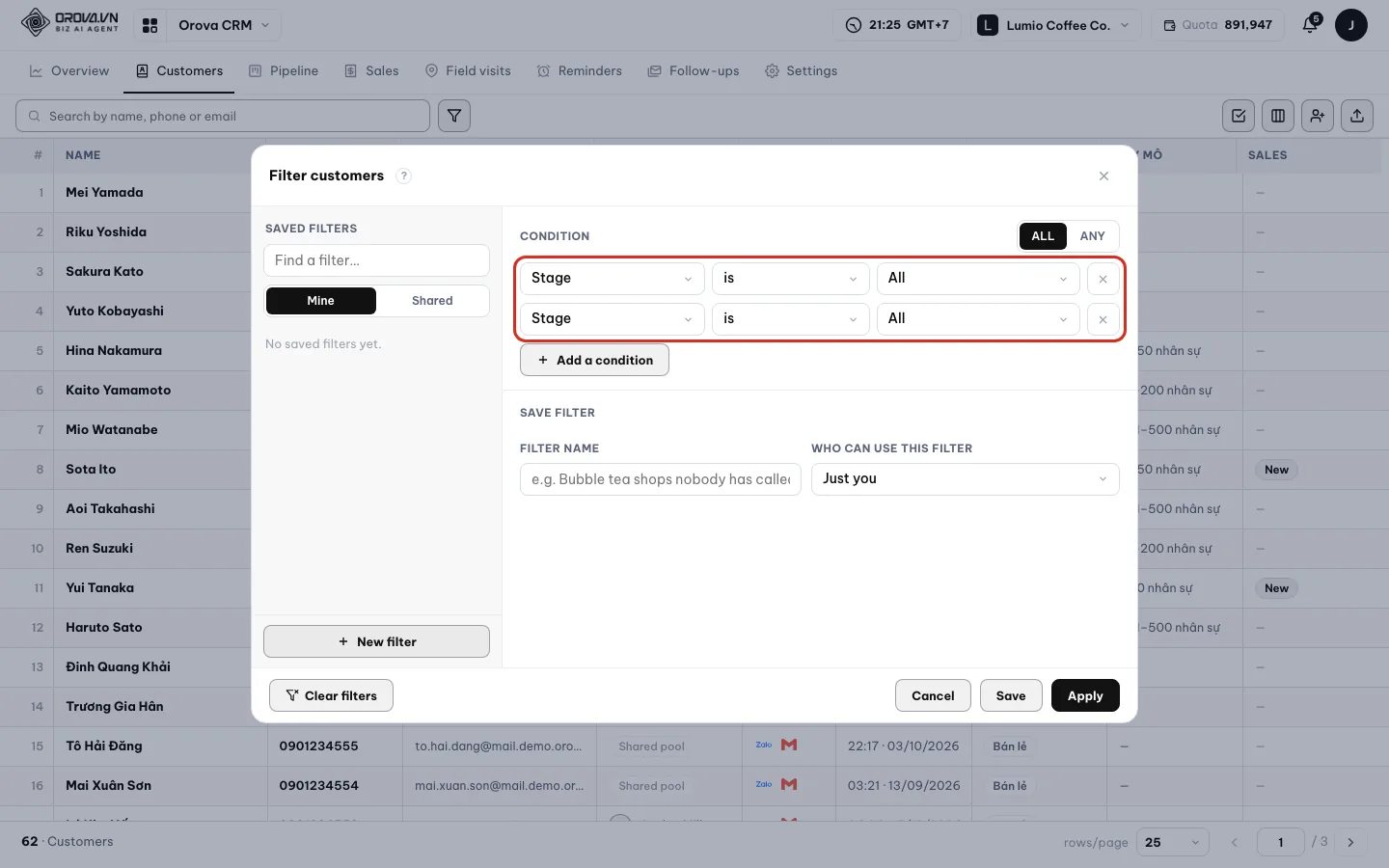Switch condition matching to ANY
Viewport: 1389px width, 868px height.
pos(1092,236)
